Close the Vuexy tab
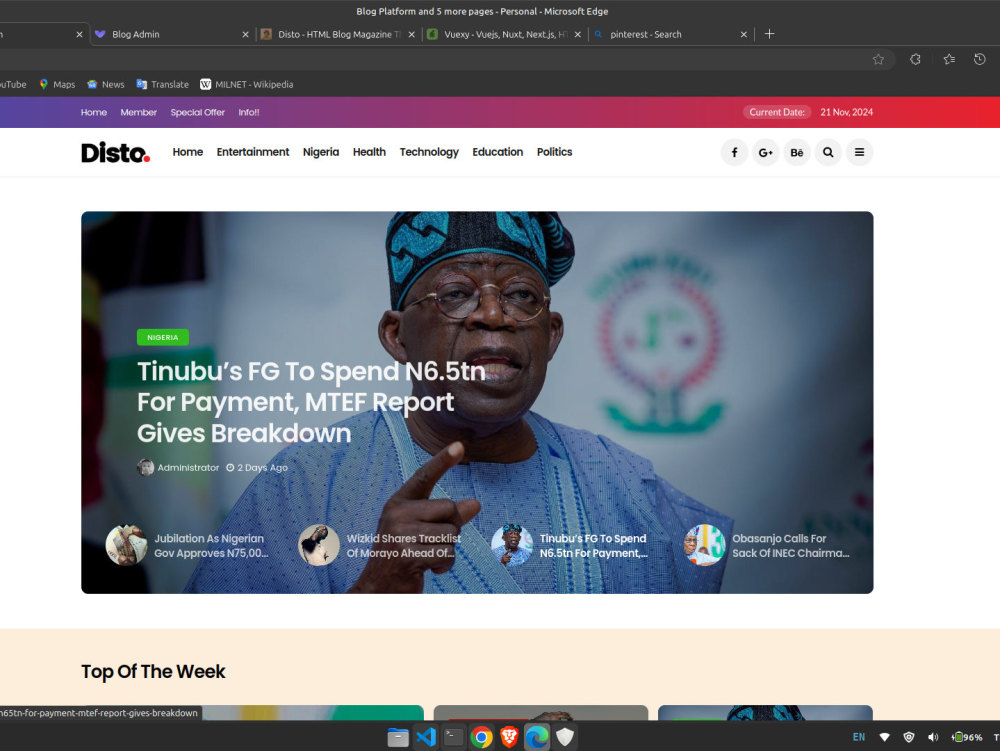The width and height of the screenshot is (1000, 751). pos(577,34)
